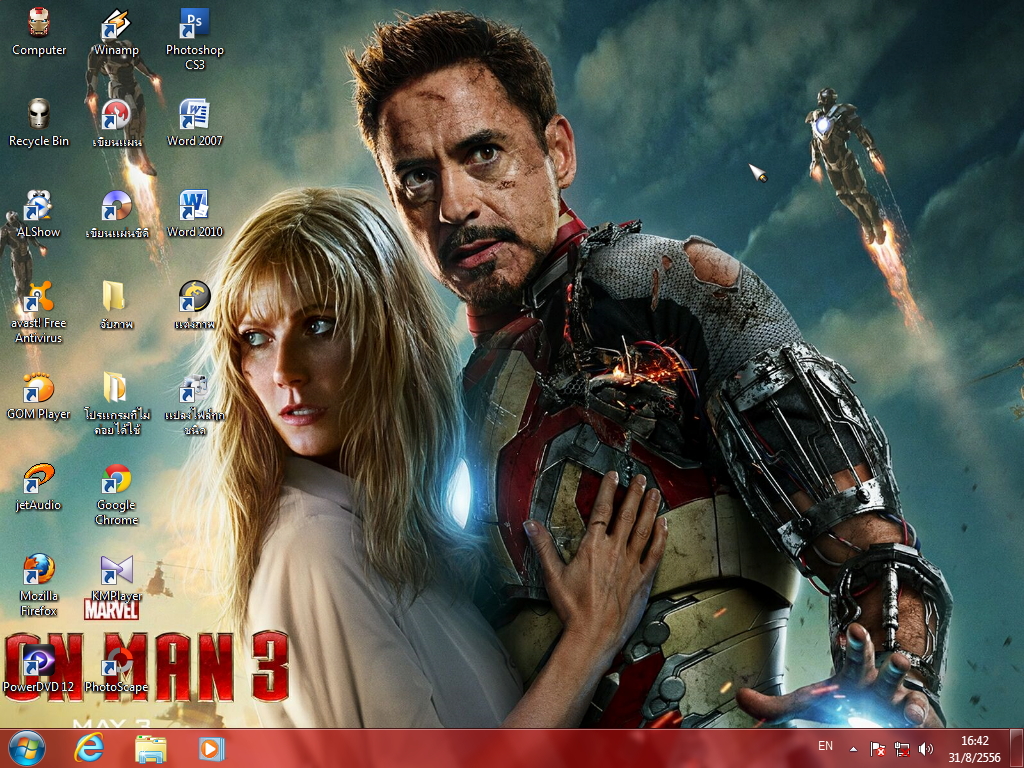Open the volume speaker tray icon
This screenshot has height=768, width=1024.
(925, 749)
